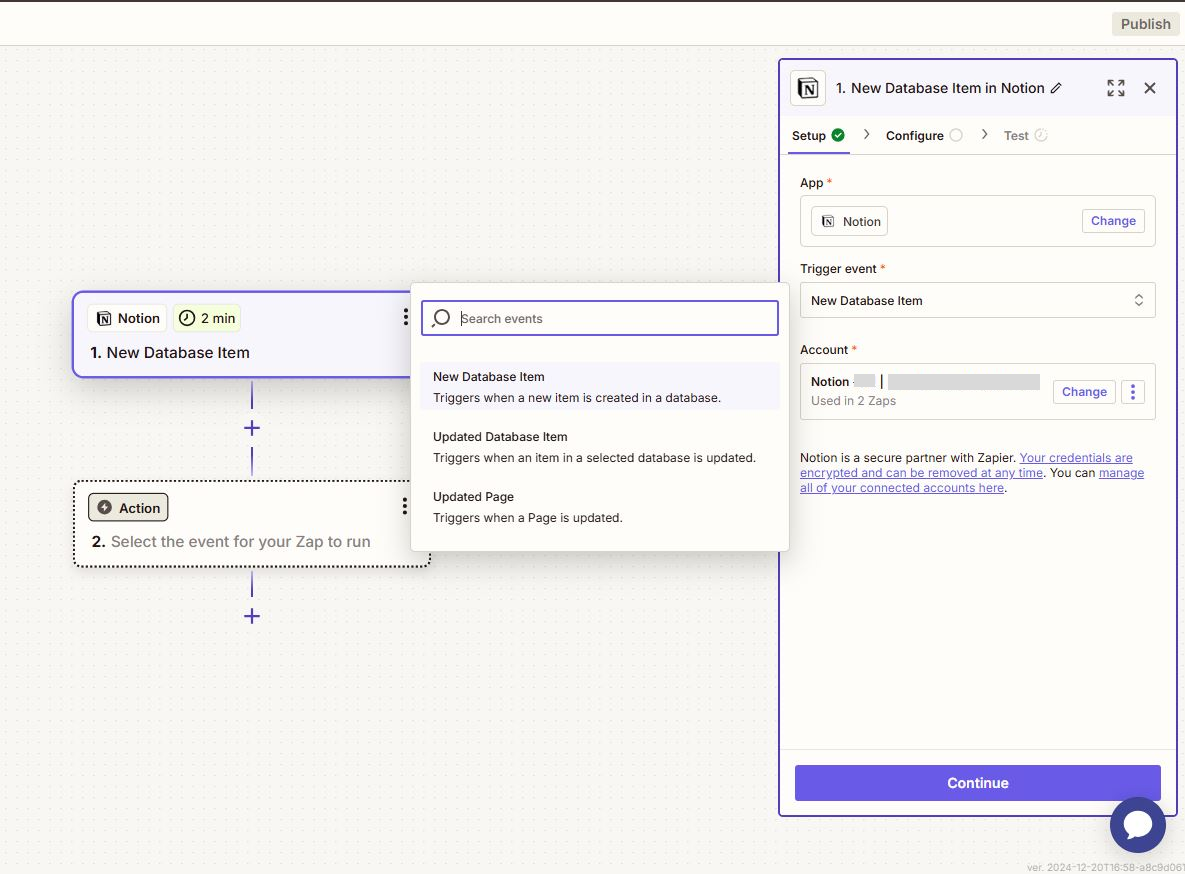Select Updated Page event

click(x=600, y=507)
